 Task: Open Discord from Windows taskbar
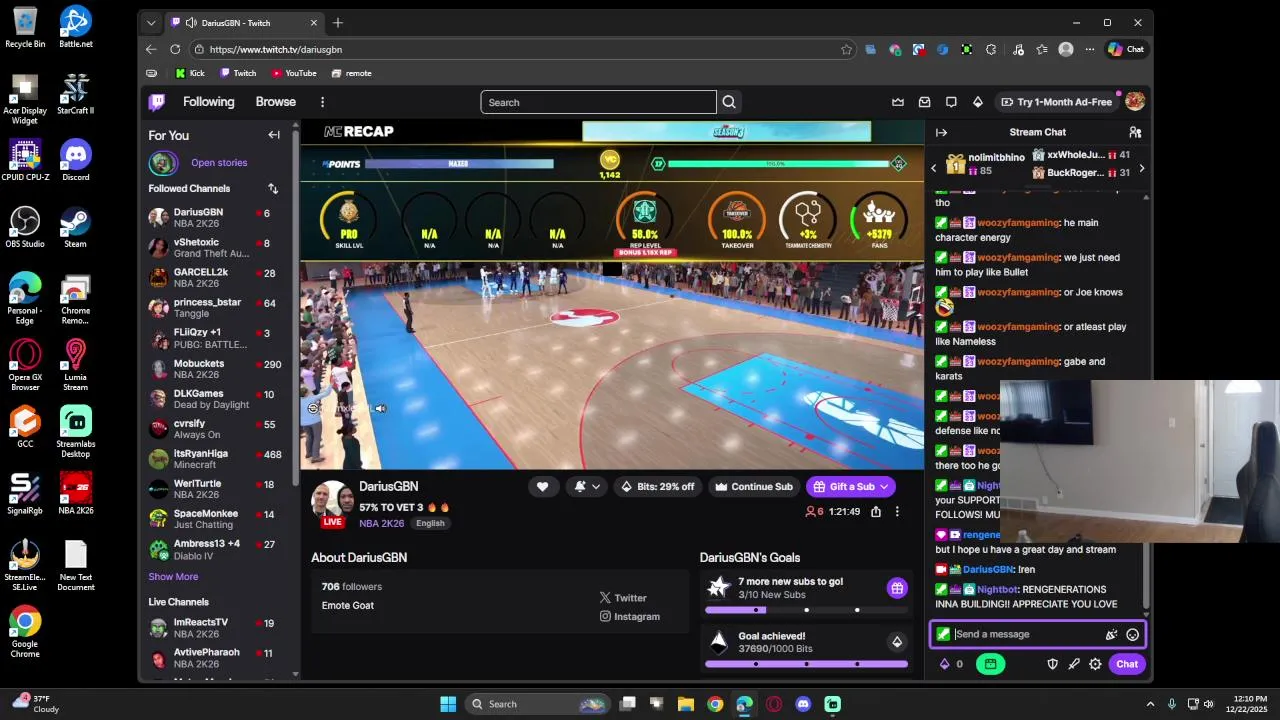pos(803,704)
